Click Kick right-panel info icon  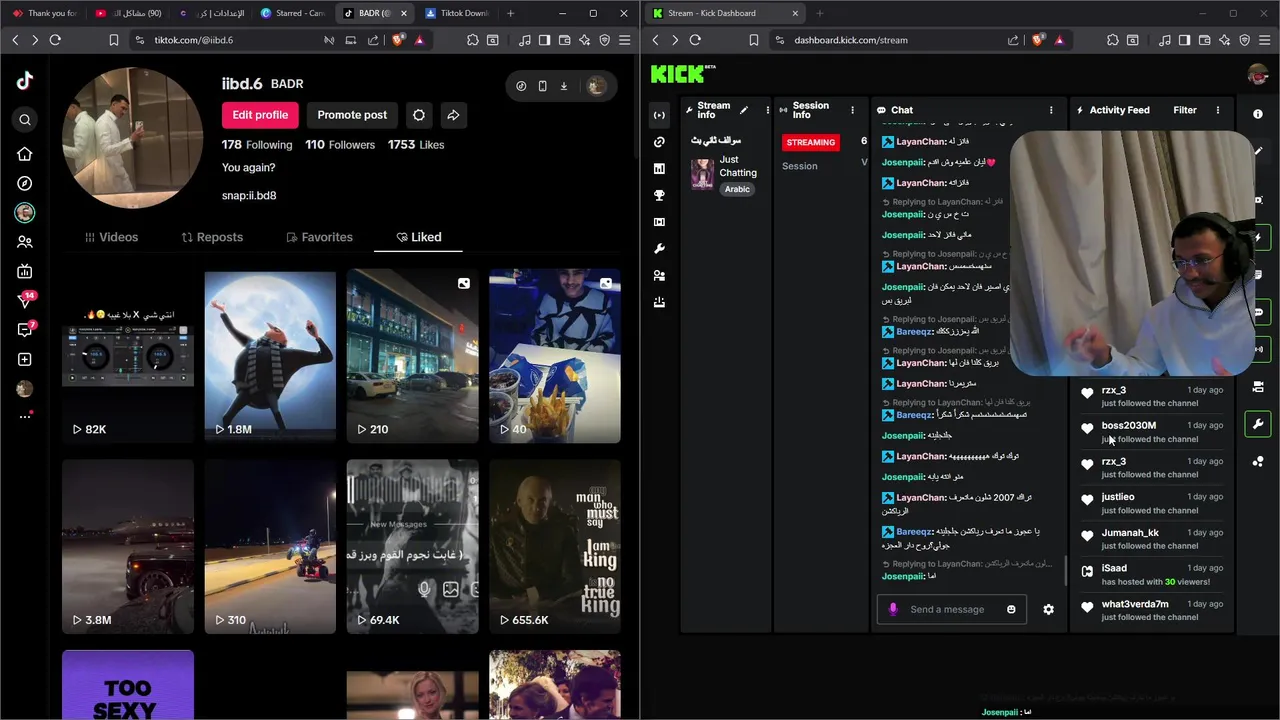click(1258, 114)
